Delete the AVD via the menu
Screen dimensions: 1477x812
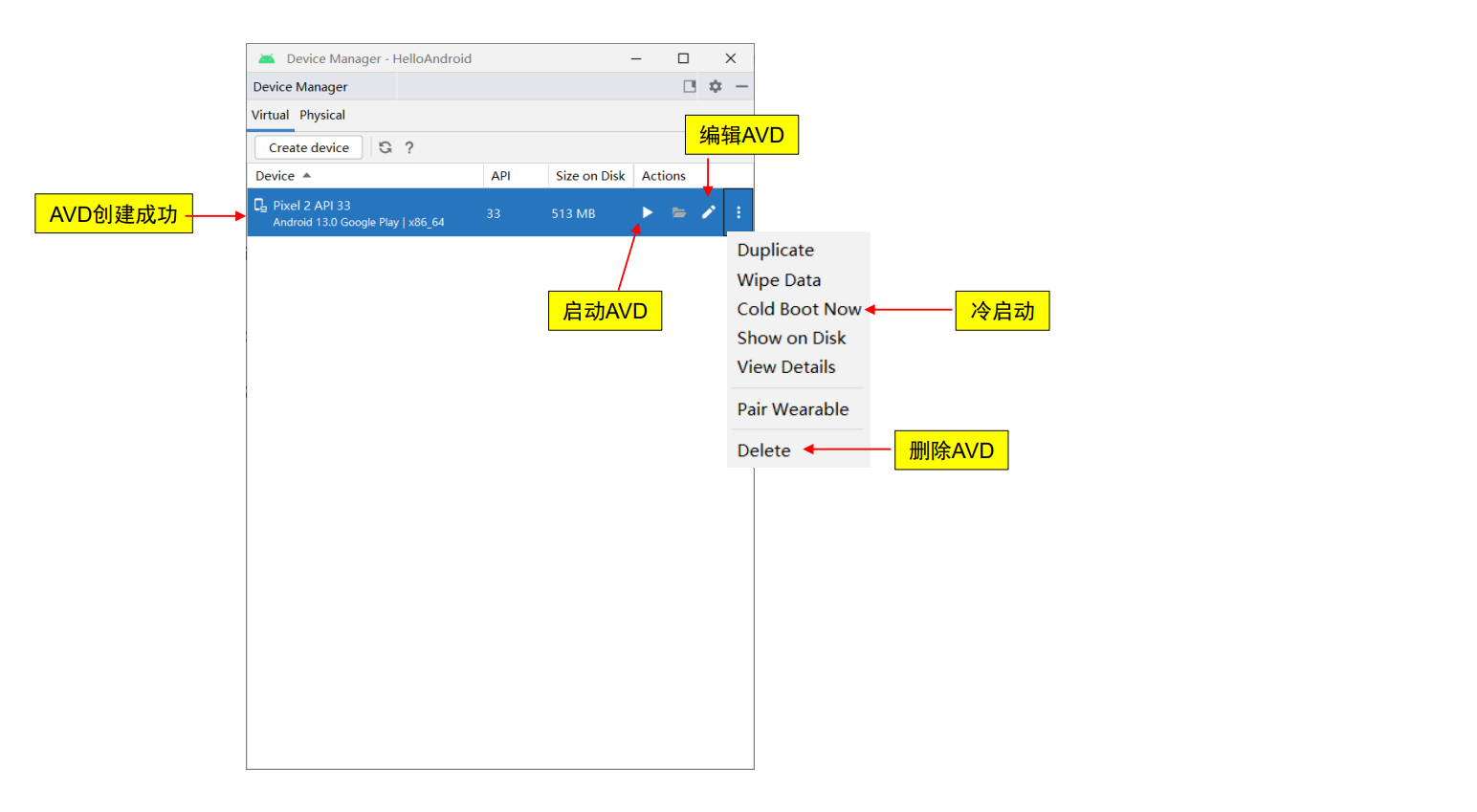click(x=763, y=450)
